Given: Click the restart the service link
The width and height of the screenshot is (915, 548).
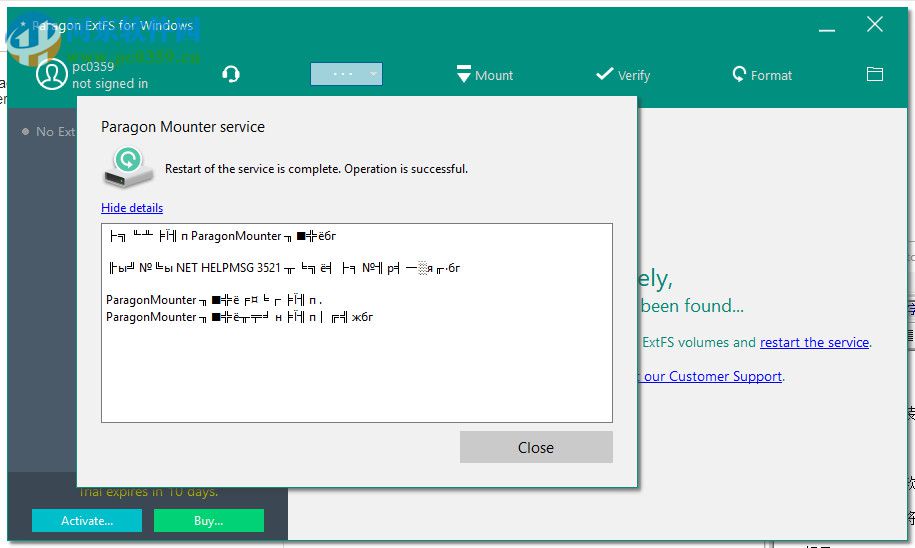Looking at the screenshot, I should point(814,343).
